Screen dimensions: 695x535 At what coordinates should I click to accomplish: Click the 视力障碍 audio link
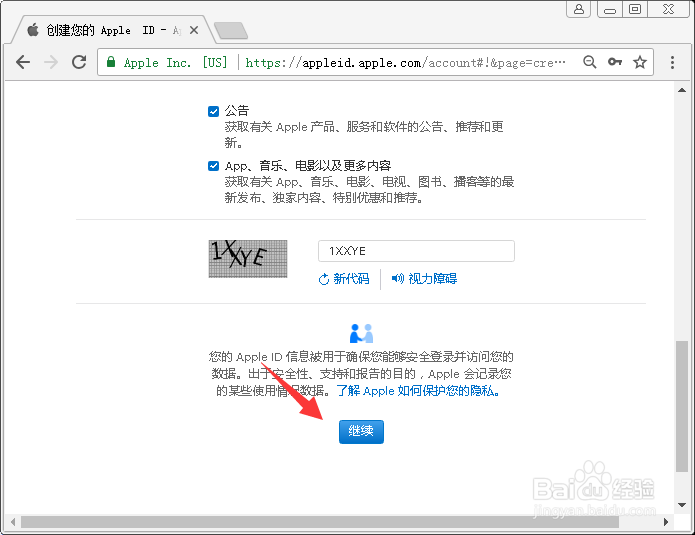point(424,279)
